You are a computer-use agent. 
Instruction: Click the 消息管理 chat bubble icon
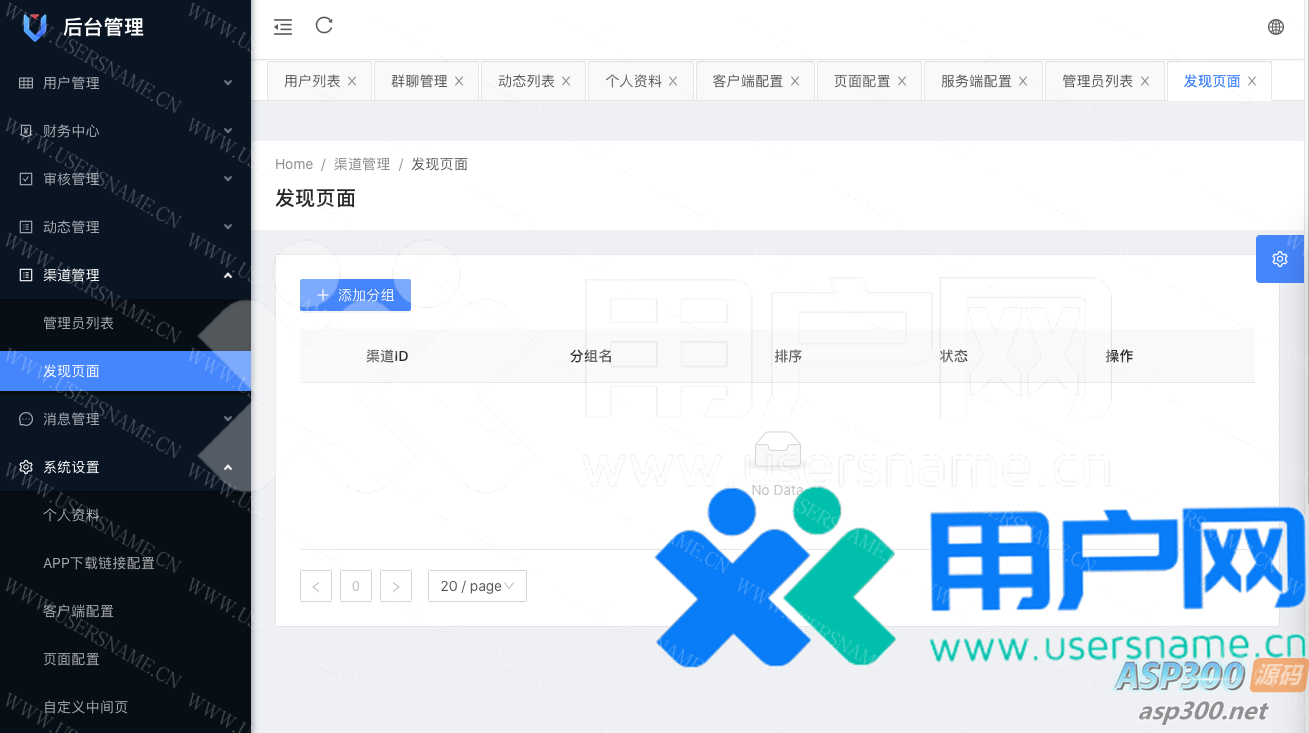pos(26,419)
